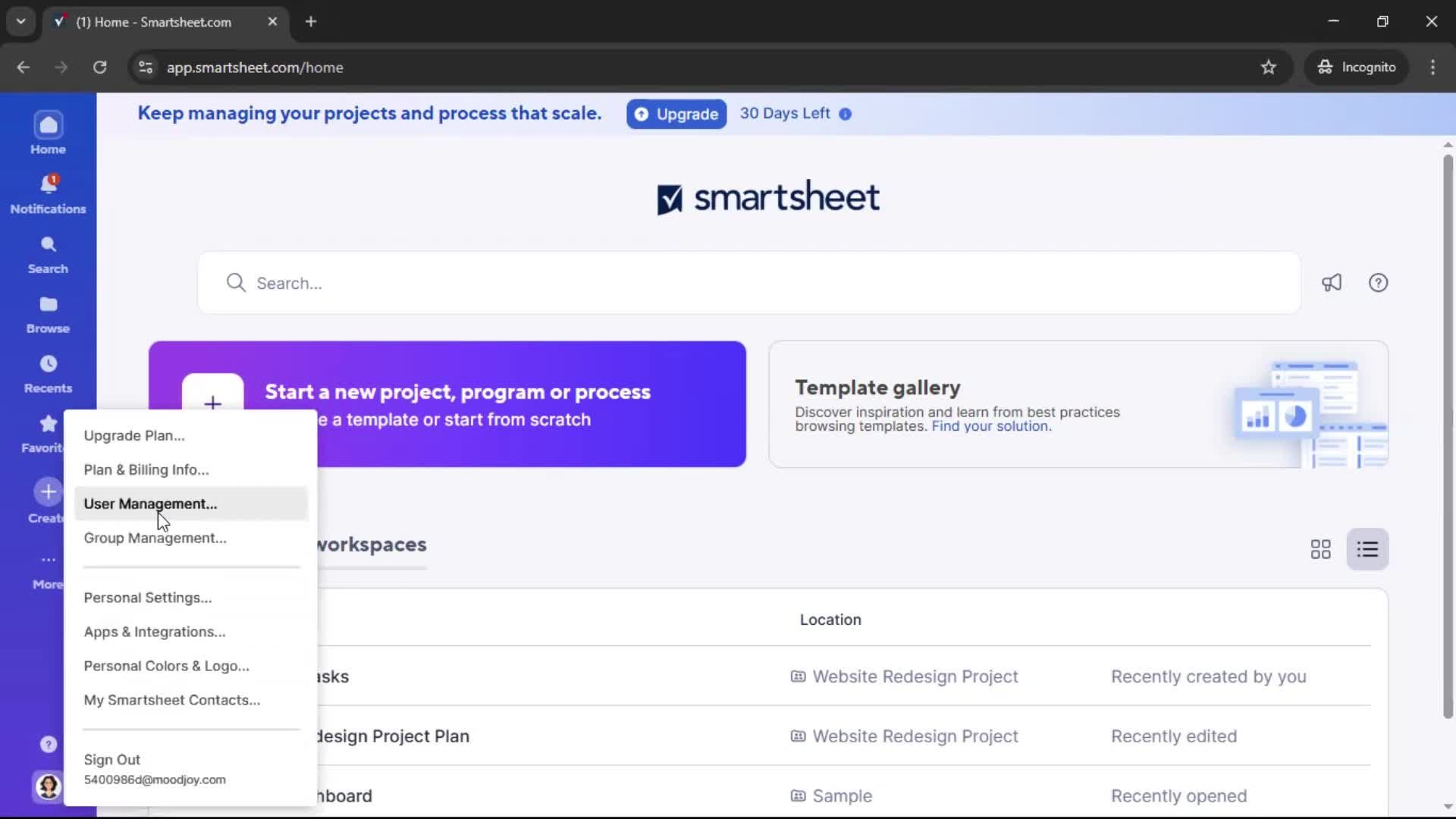Open Personal Settings from menu

147,598
